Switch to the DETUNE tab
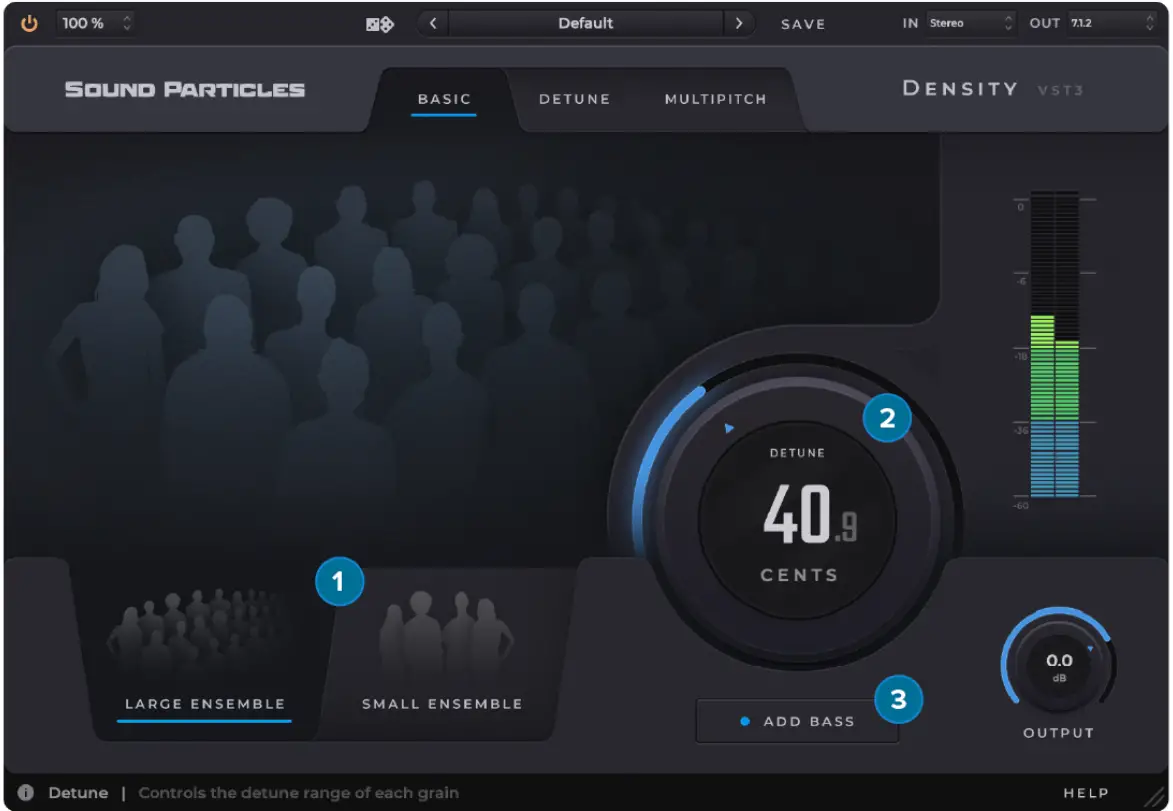Image resolution: width=1173 pixels, height=811 pixels. 575,99
